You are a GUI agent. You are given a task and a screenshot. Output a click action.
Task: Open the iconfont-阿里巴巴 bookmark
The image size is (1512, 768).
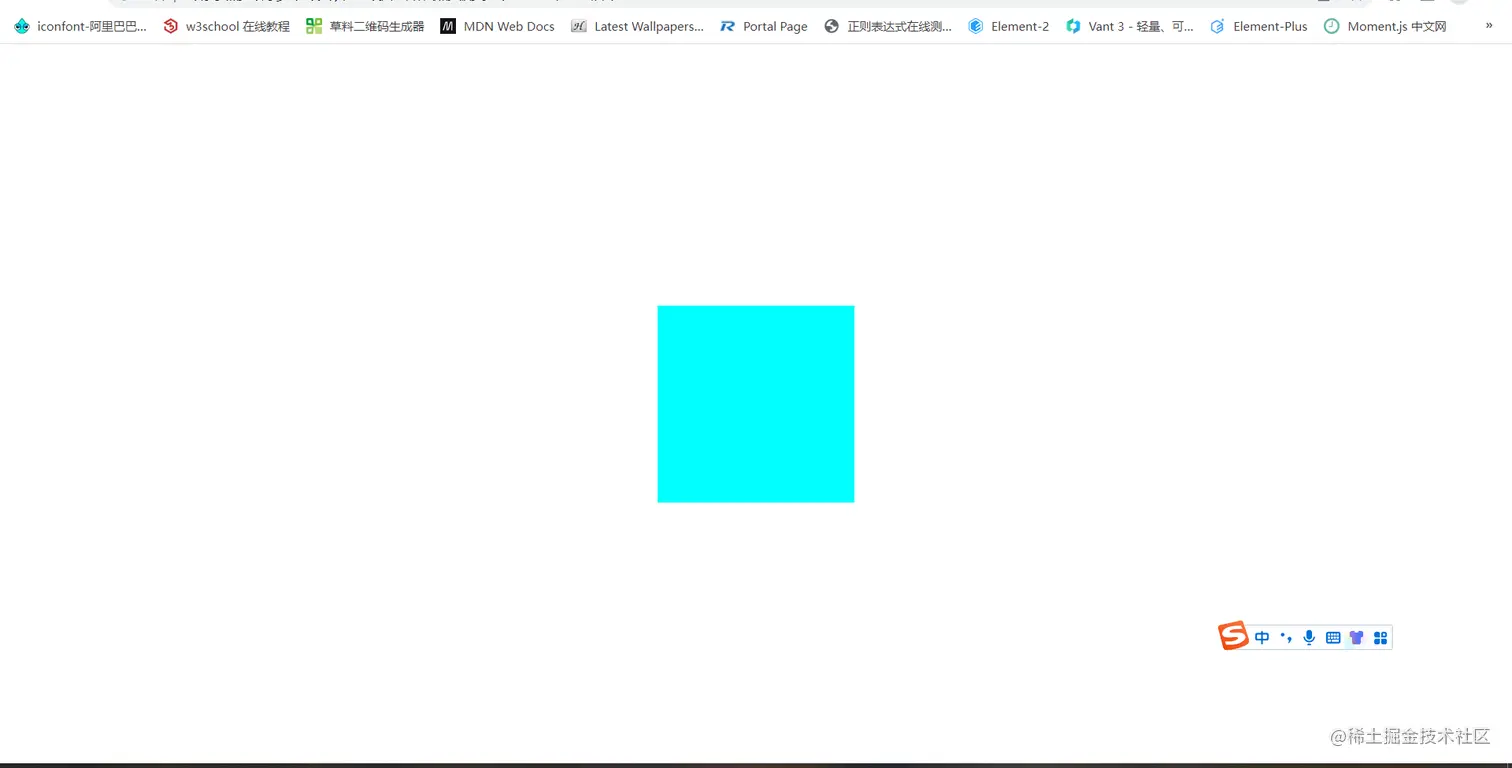coord(80,26)
